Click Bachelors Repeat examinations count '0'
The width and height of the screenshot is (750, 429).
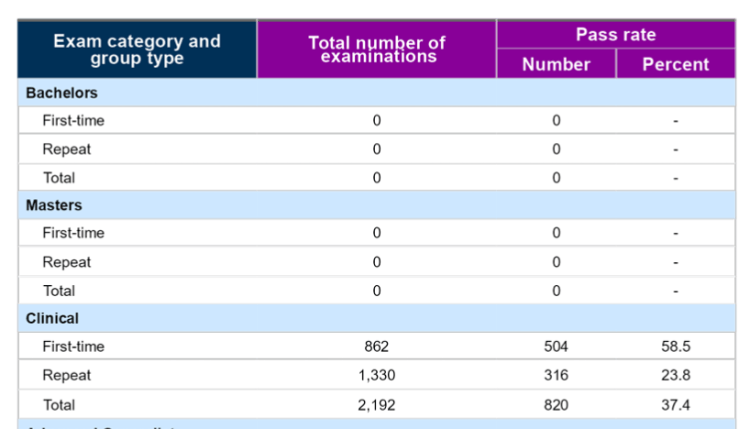[x=377, y=149]
